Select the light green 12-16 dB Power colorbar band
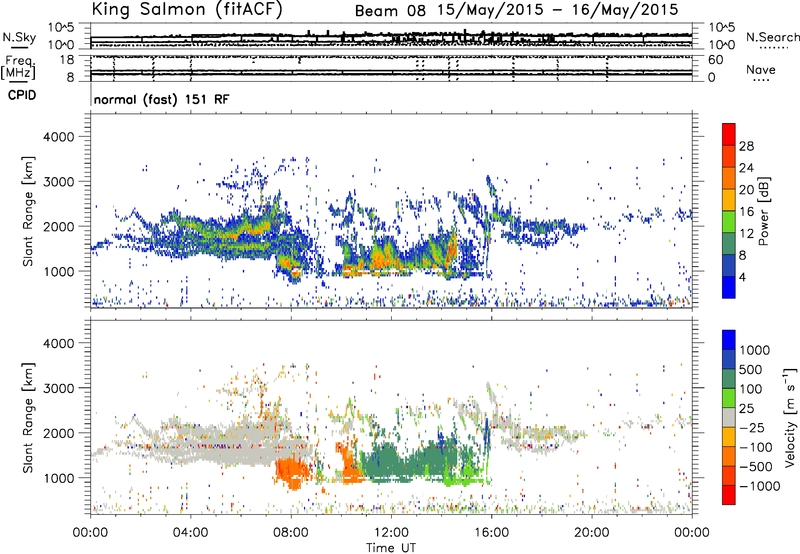 [729, 221]
